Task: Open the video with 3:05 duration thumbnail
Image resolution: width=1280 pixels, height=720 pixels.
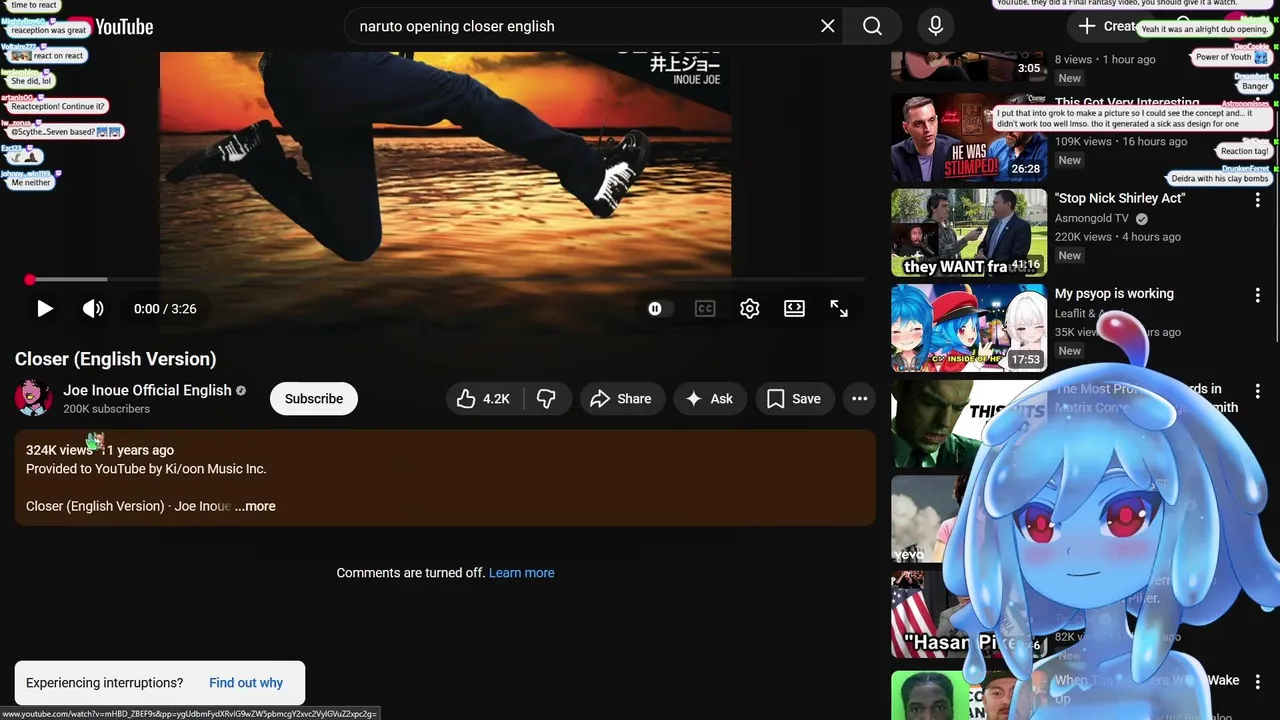Action: click(969, 66)
